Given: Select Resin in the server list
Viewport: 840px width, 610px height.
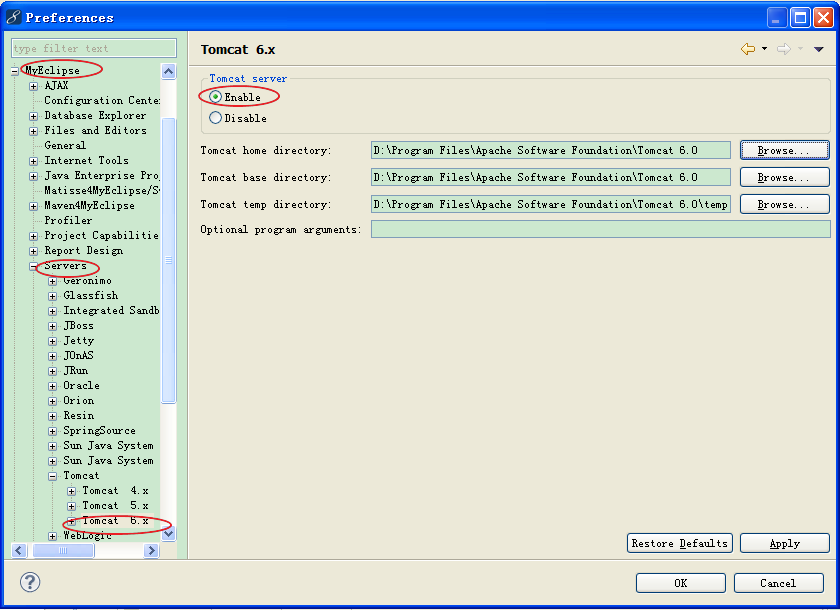Looking at the screenshot, I should tap(79, 415).
